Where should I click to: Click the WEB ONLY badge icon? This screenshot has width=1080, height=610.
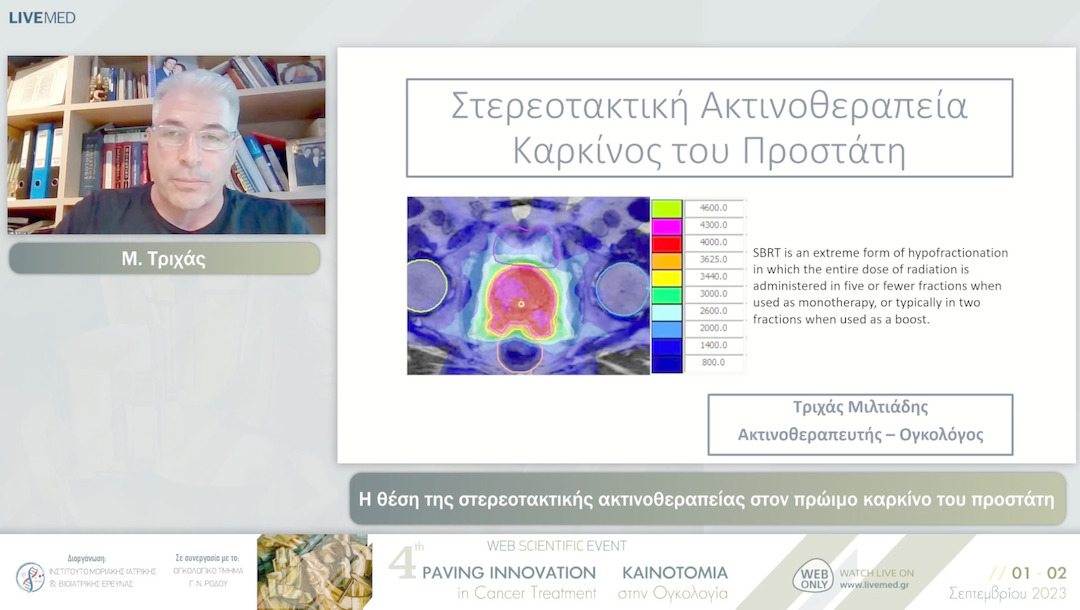pos(814,575)
